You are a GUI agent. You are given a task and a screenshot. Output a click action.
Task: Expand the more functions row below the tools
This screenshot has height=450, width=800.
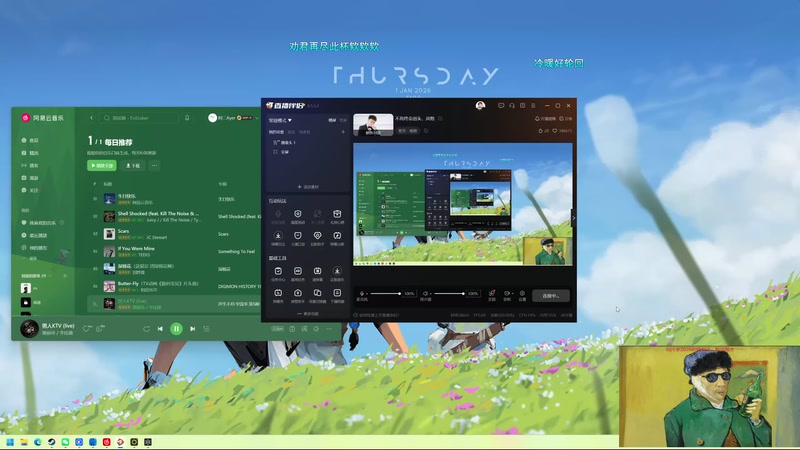[x=308, y=314]
